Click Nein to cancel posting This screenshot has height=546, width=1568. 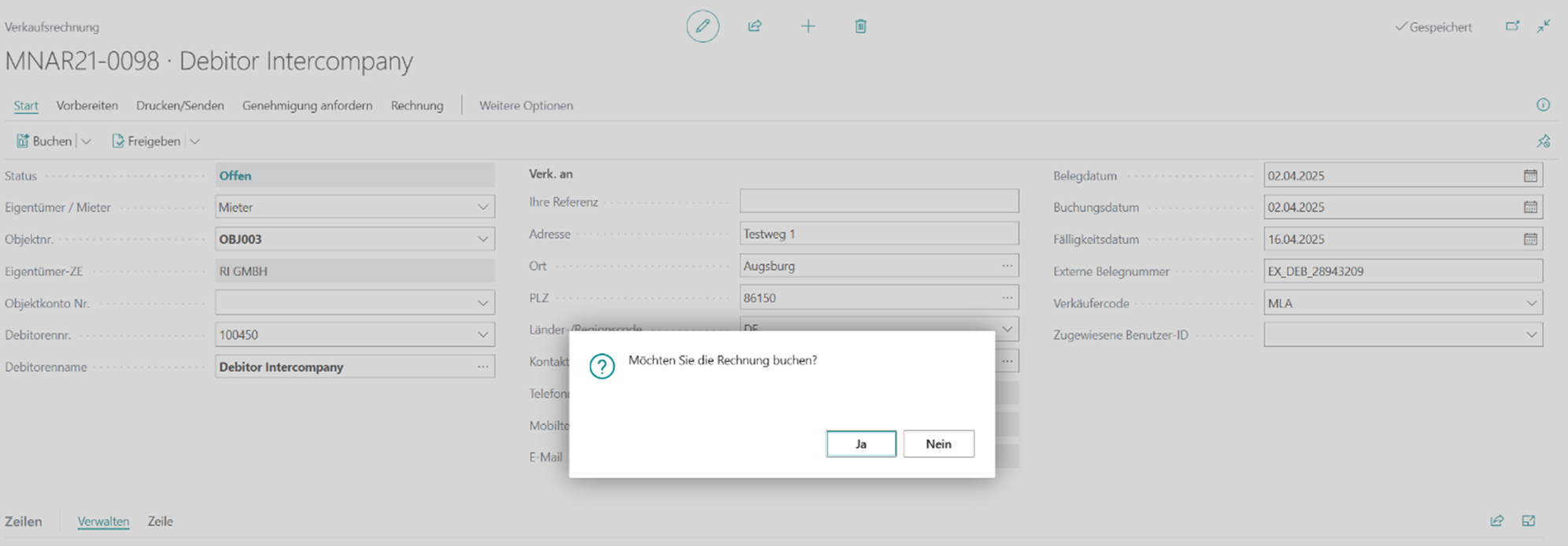[938, 444]
